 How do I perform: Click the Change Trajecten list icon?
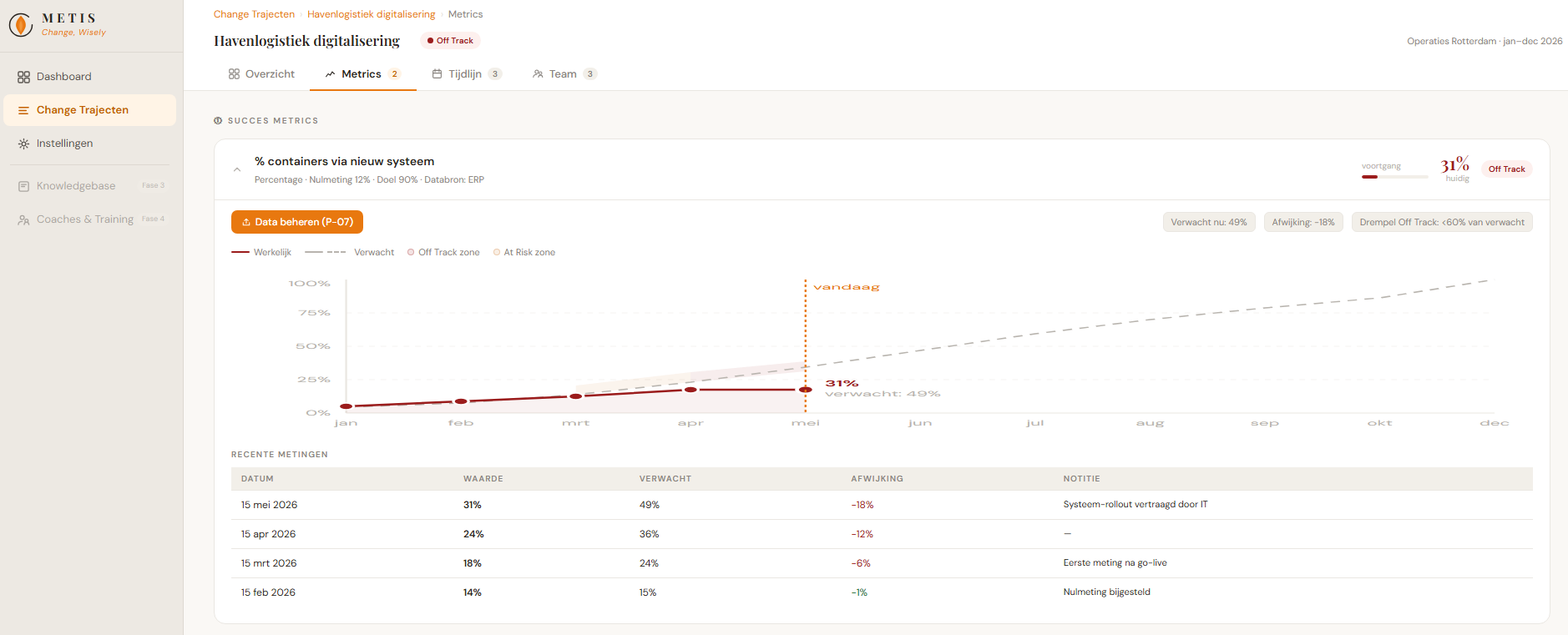(23, 110)
